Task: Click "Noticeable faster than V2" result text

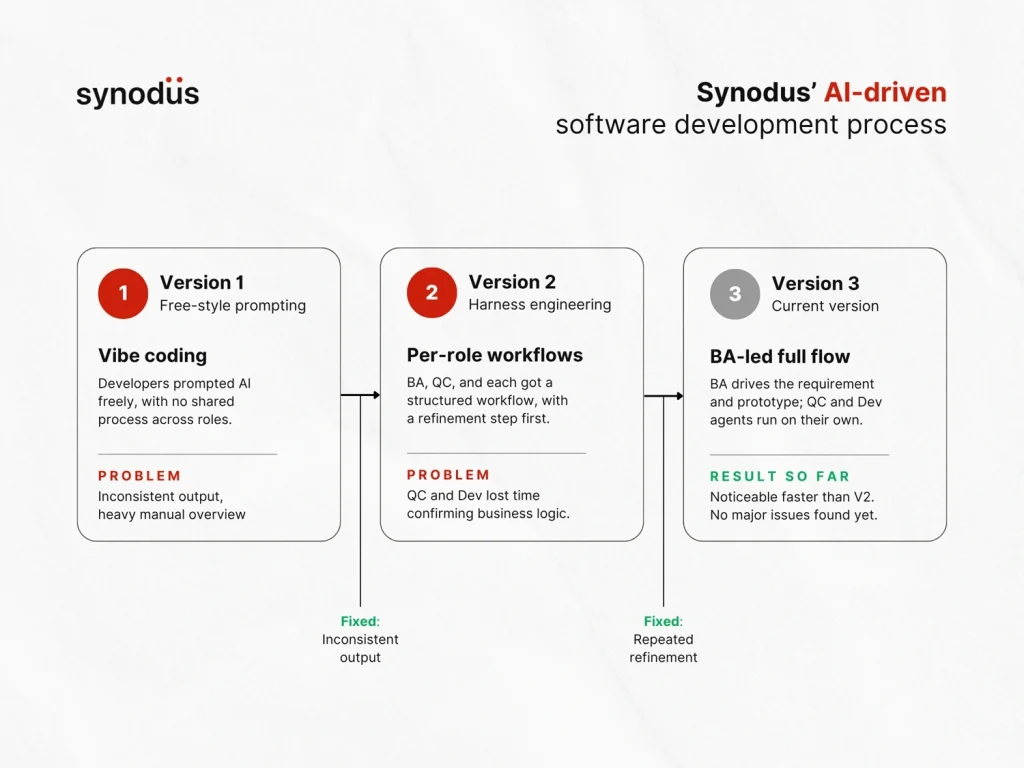Action: [793, 506]
